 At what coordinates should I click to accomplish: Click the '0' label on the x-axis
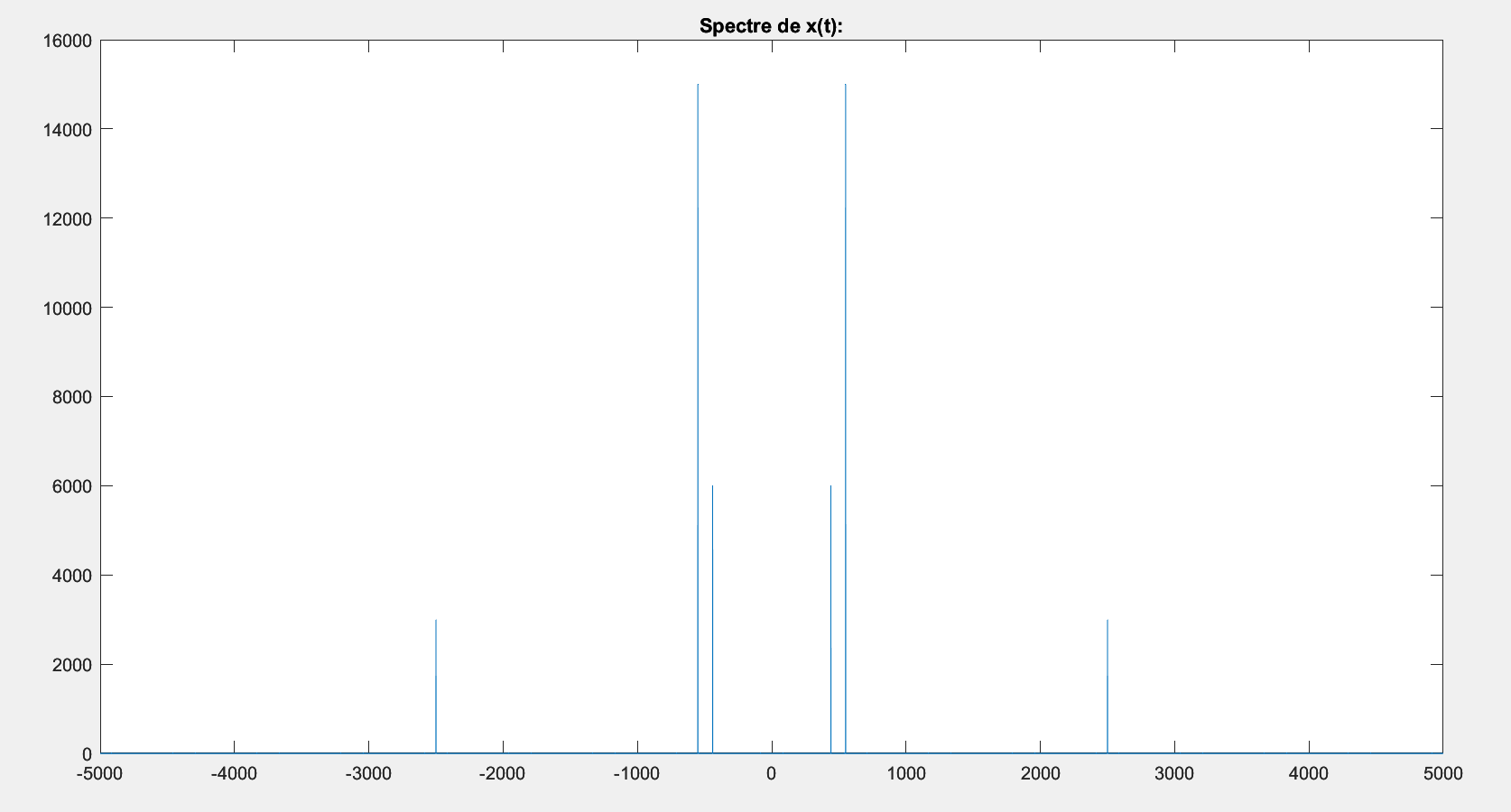point(772,773)
